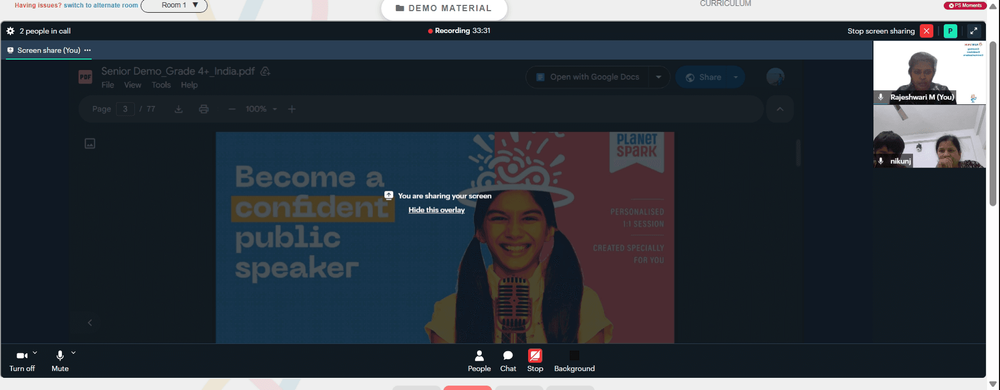1000x390 pixels.
Task: Open the Chat panel
Action: tap(508, 361)
